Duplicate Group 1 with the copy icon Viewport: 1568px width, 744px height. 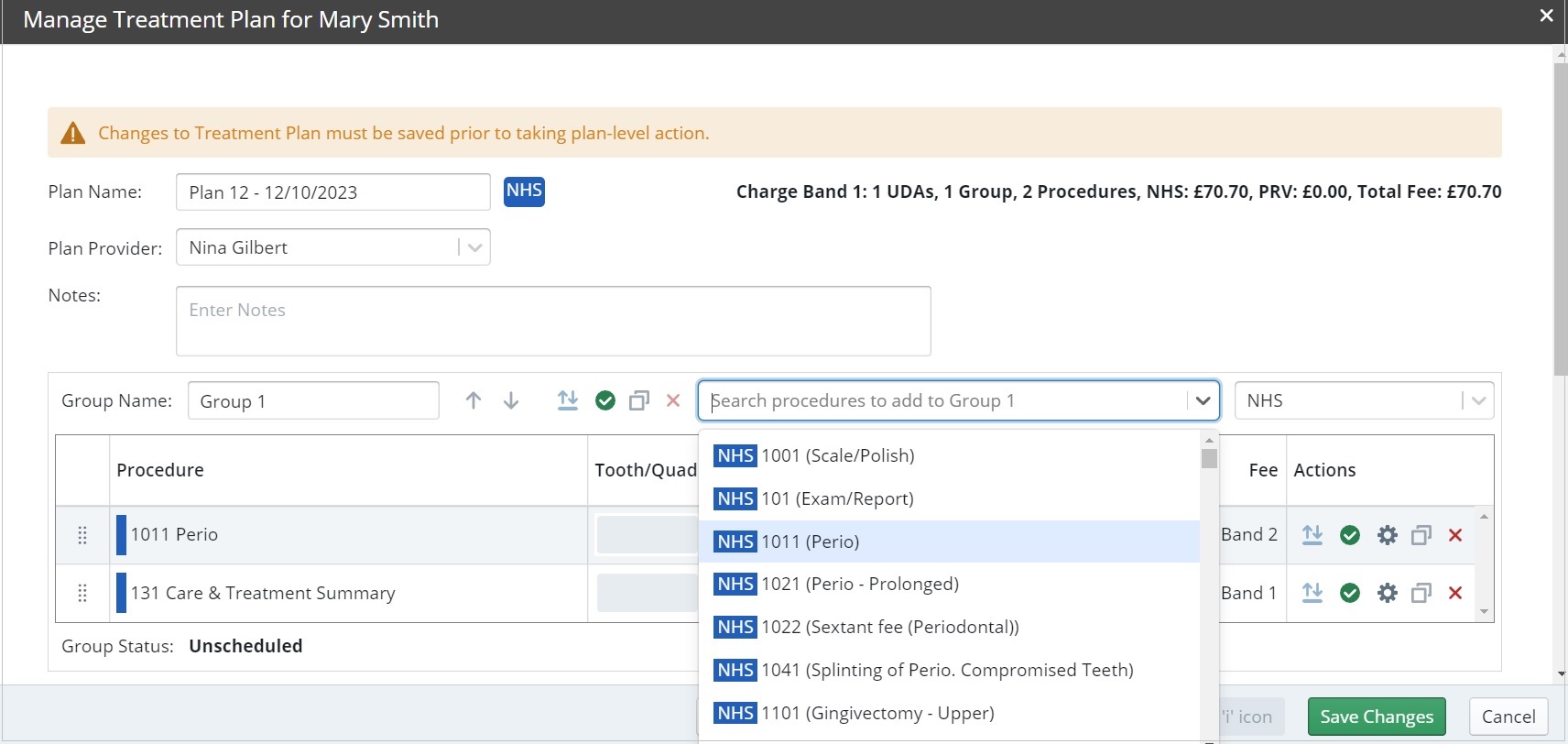[x=639, y=400]
